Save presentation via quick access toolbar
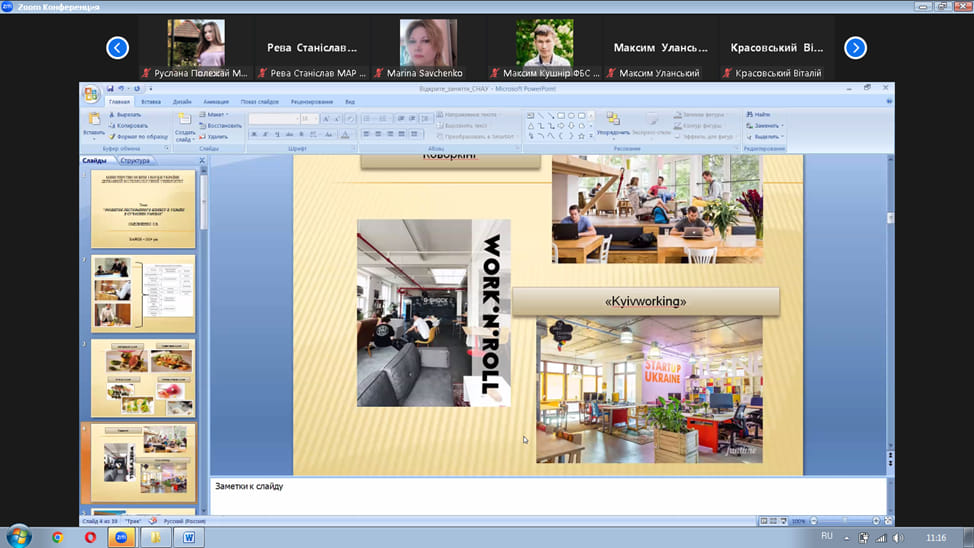Image resolution: width=974 pixels, height=548 pixels. [110, 89]
